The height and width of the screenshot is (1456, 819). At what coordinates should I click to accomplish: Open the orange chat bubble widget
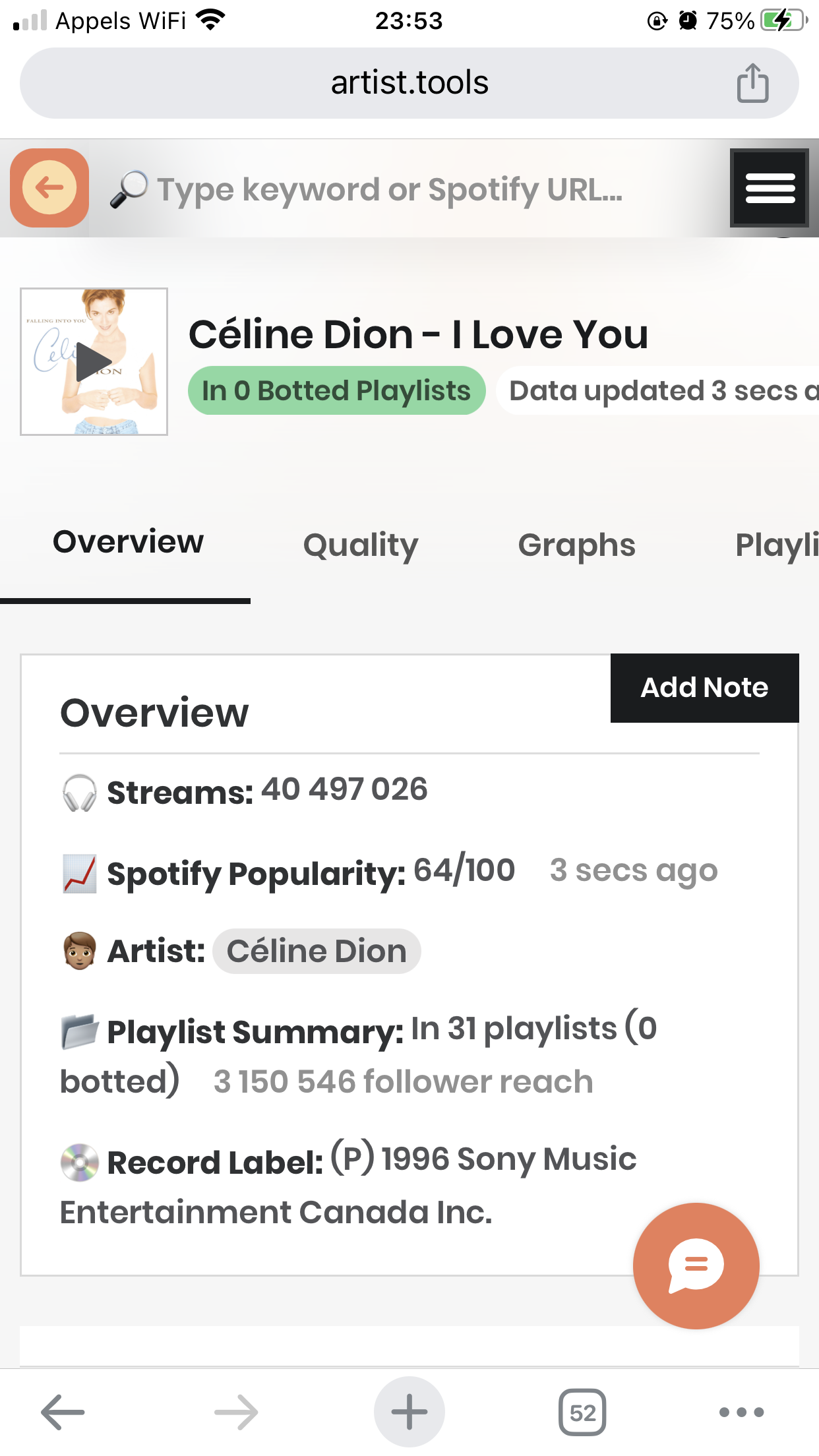[x=696, y=1265]
